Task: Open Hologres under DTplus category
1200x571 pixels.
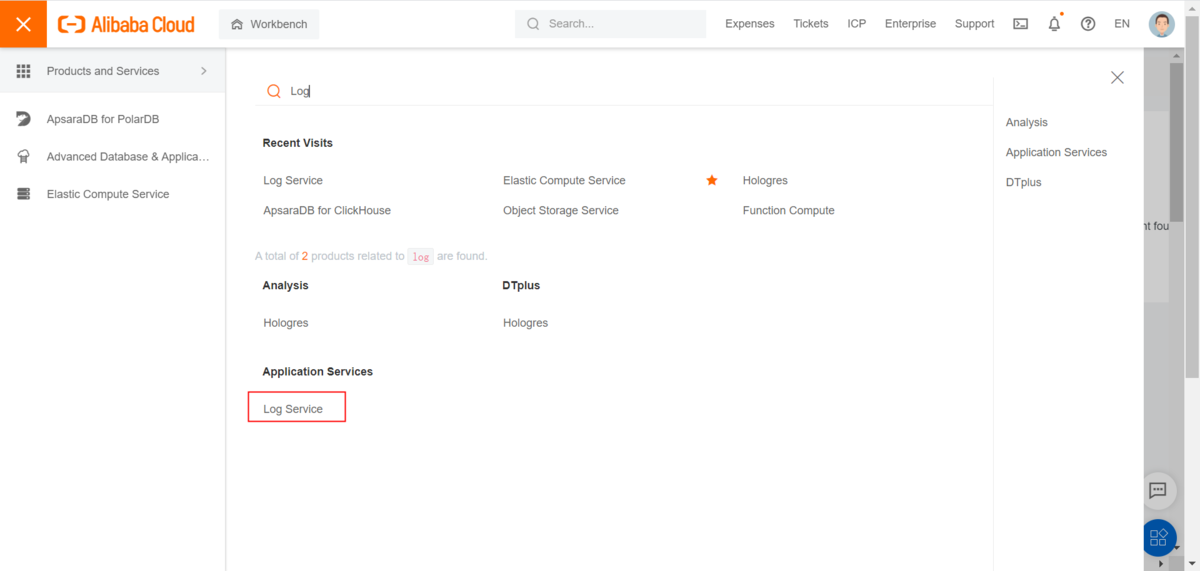Action: coord(526,323)
